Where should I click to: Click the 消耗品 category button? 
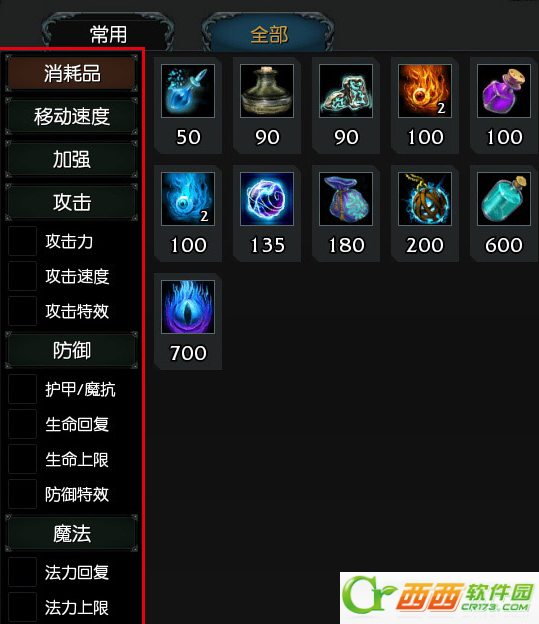pos(72,73)
